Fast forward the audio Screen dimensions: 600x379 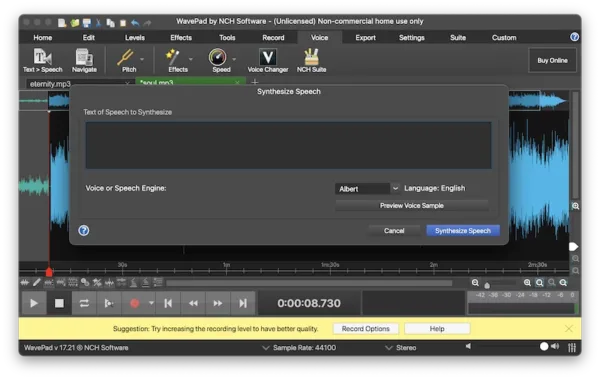click(218, 303)
